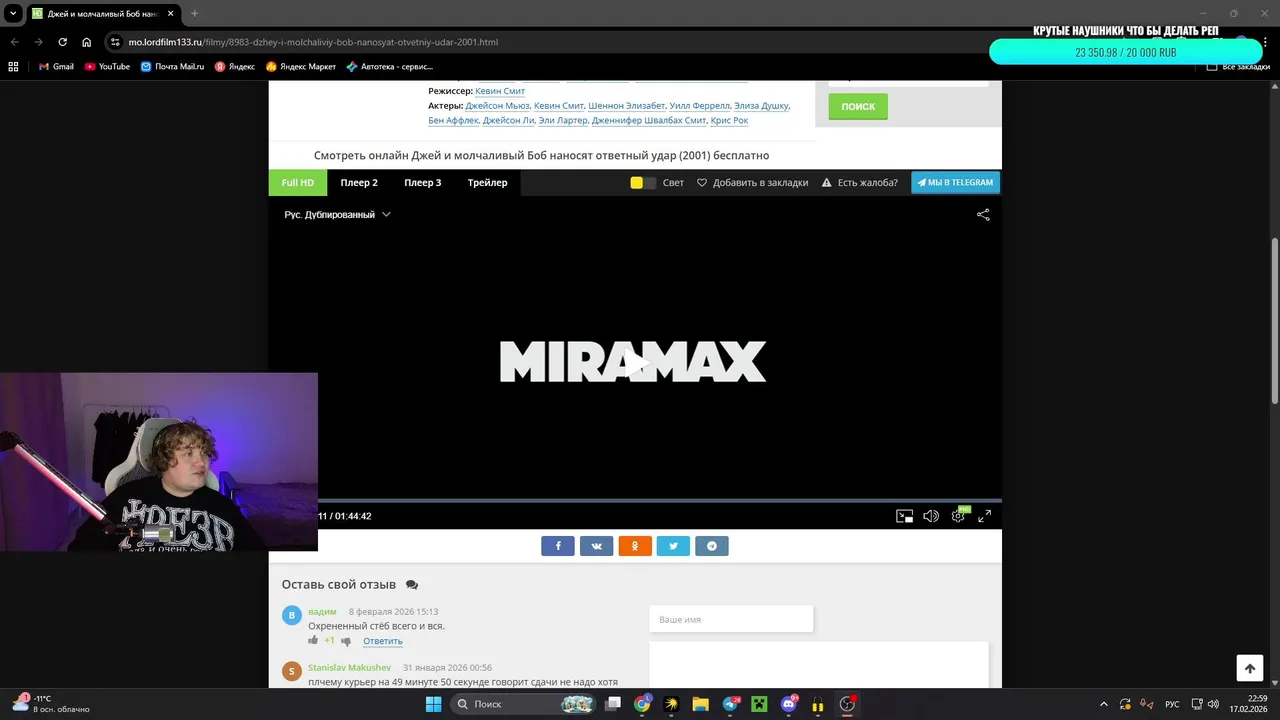The image size is (1280, 720).
Task: Share on Facebook button
Action: click(x=558, y=545)
